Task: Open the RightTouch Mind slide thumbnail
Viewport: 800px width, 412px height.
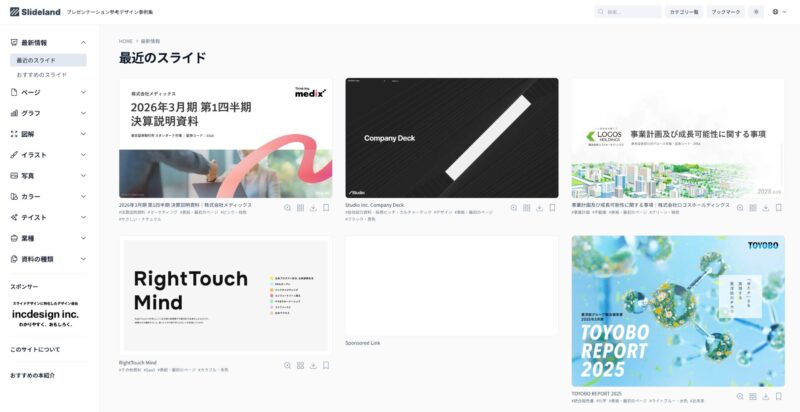Action: click(x=226, y=296)
